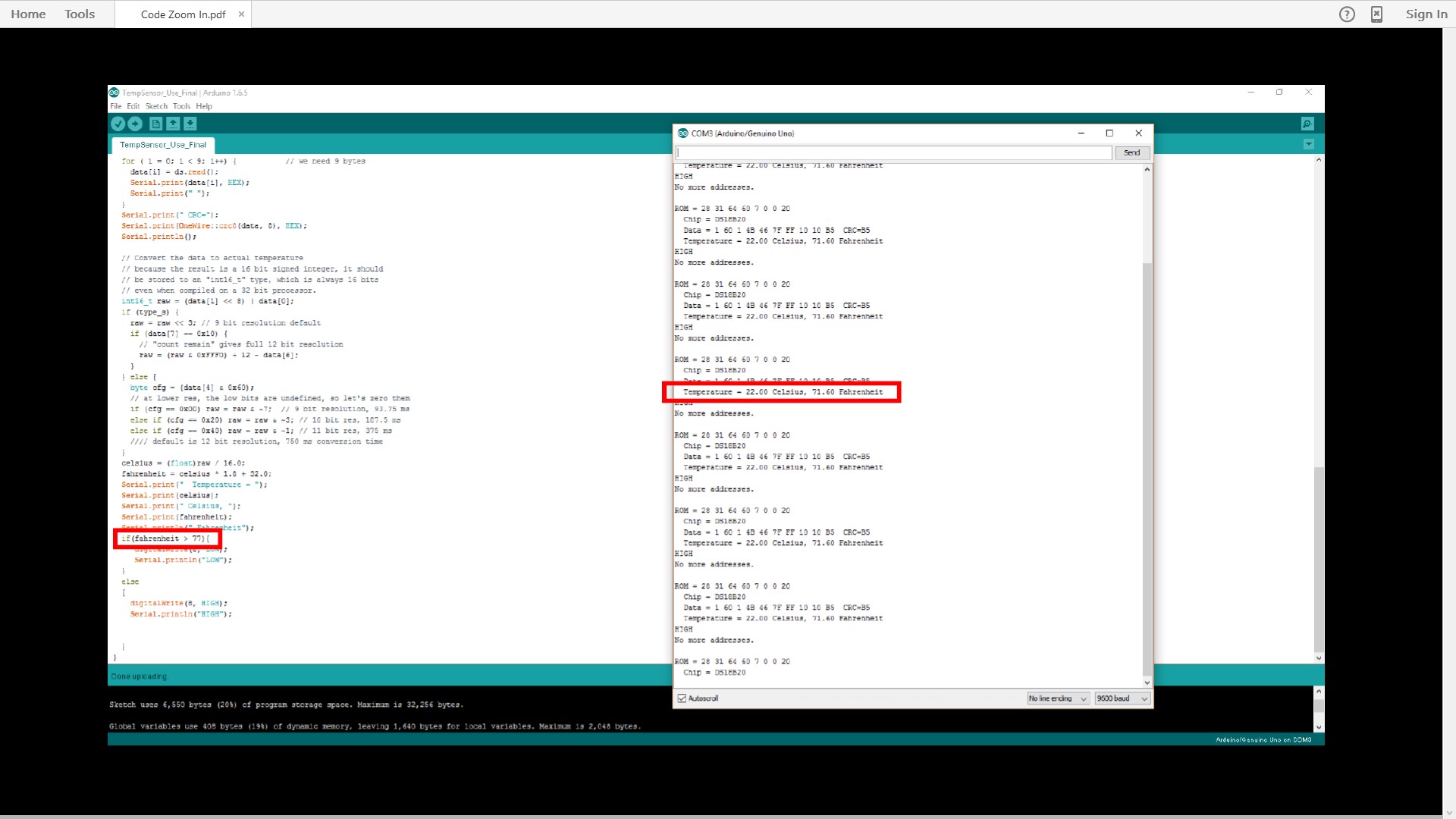Screen dimensions: 1456x819
Task: Select the TempSensor_Use_Final sketch tab
Action: [162, 145]
